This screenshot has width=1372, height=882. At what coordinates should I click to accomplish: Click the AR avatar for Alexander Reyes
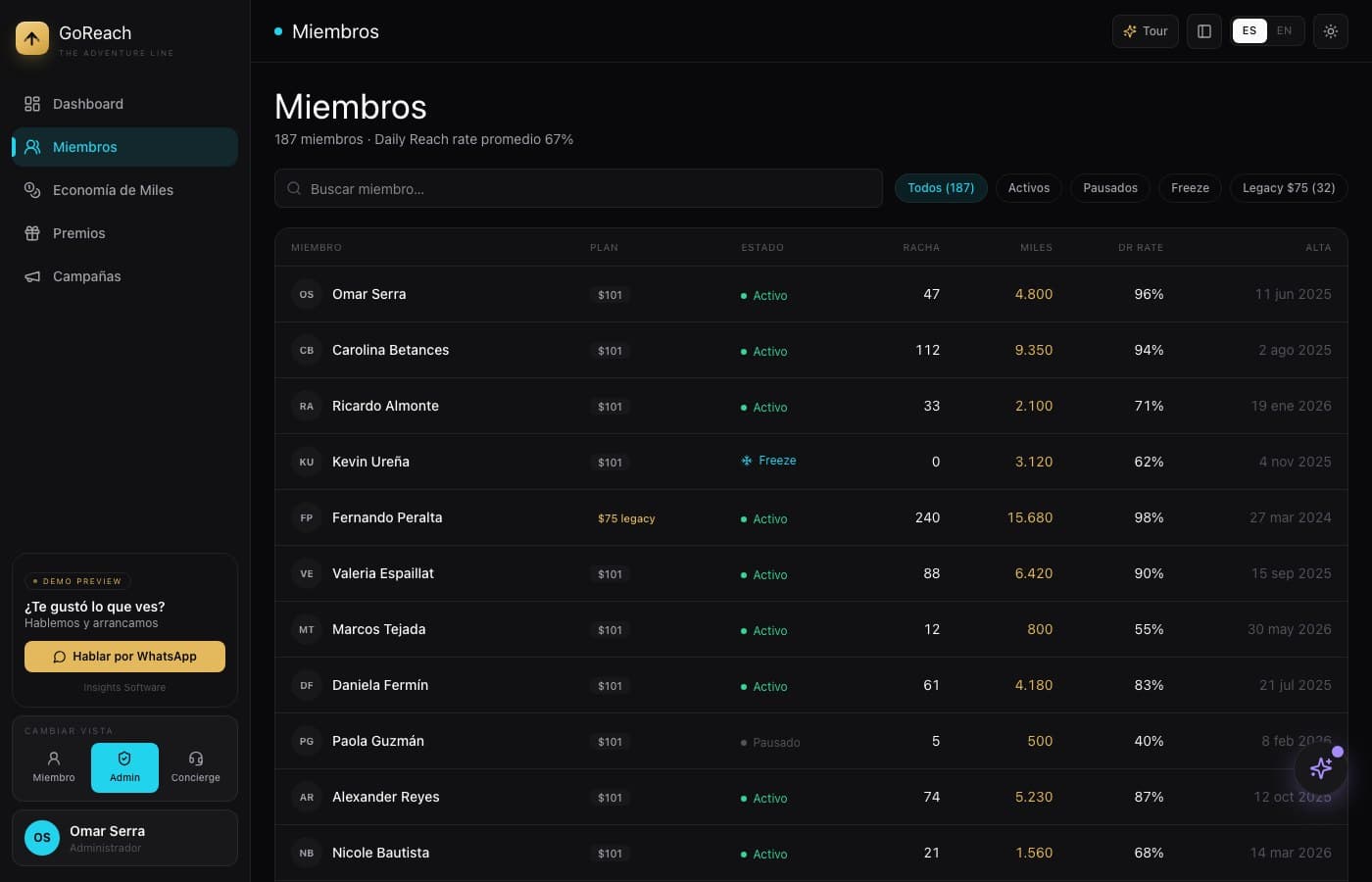[x=307, y=797]
